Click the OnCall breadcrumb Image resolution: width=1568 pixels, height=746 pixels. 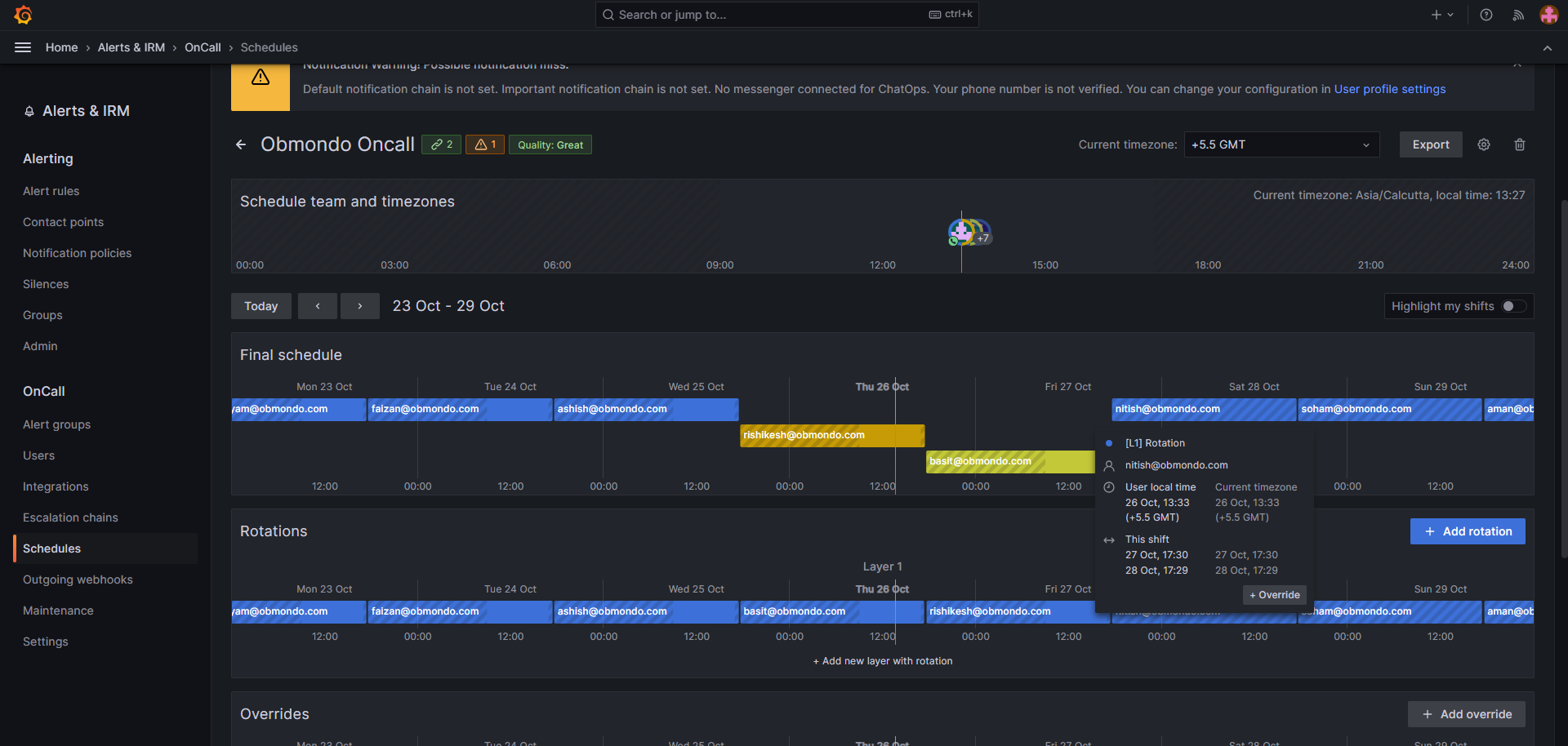pos(203,47)
